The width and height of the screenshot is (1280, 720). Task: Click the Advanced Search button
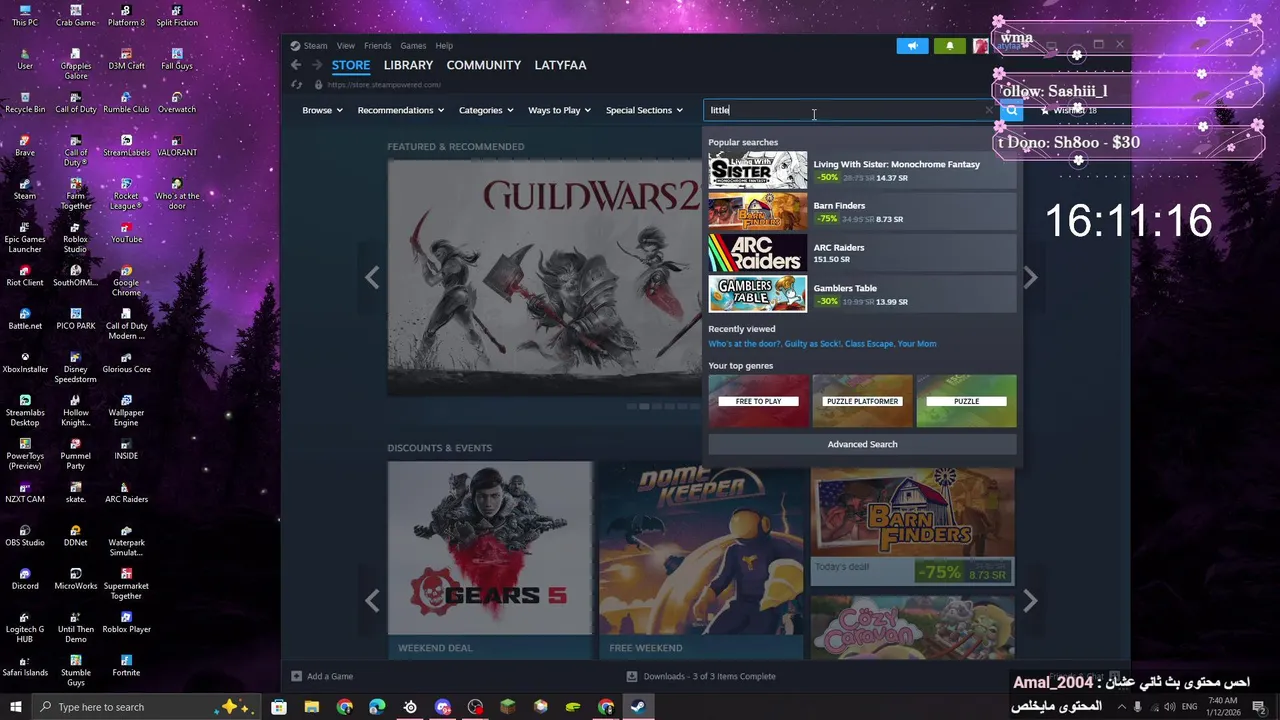coord(862,444)
